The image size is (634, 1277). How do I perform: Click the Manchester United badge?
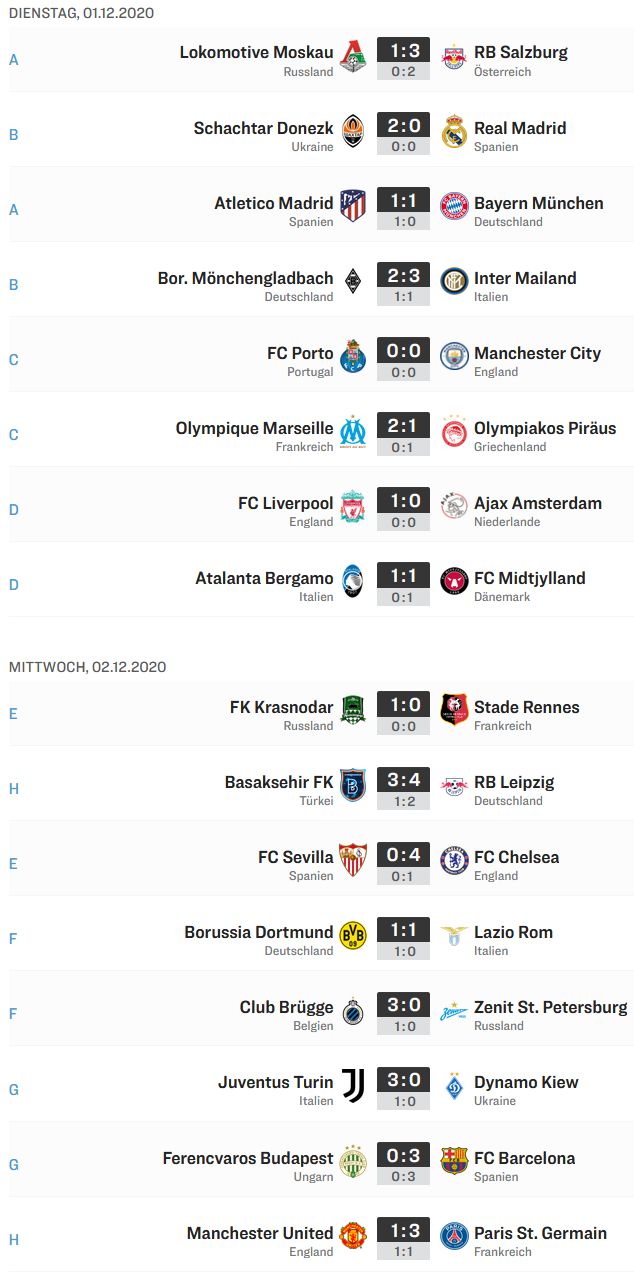tap(353, 1235)
